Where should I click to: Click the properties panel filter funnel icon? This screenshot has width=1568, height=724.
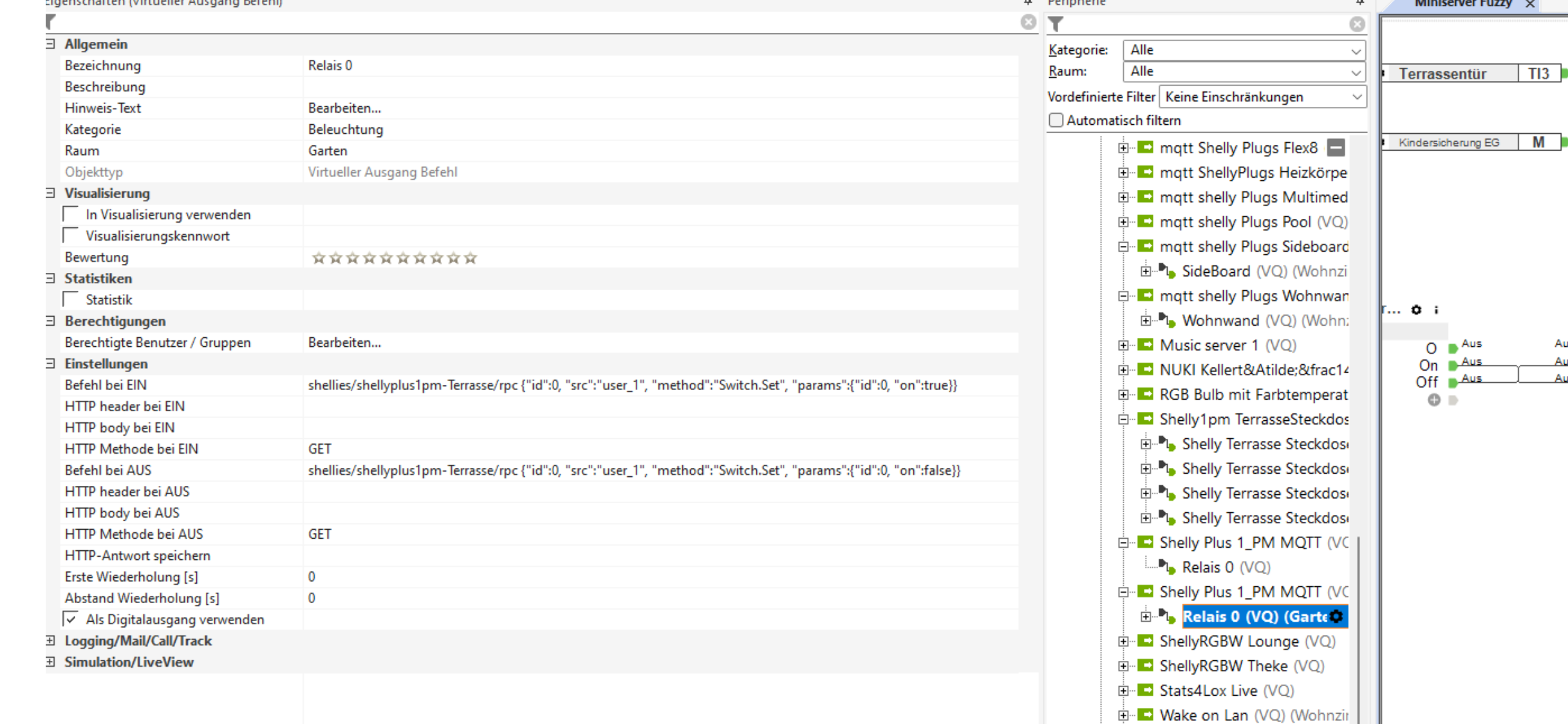pos(50,23)
